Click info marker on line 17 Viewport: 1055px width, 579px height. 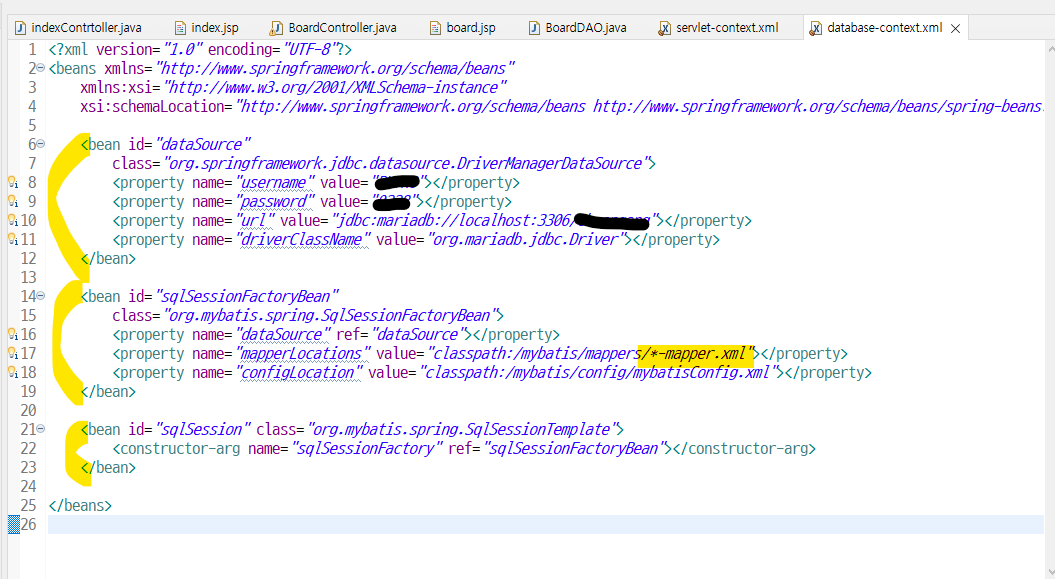[13, 352]
